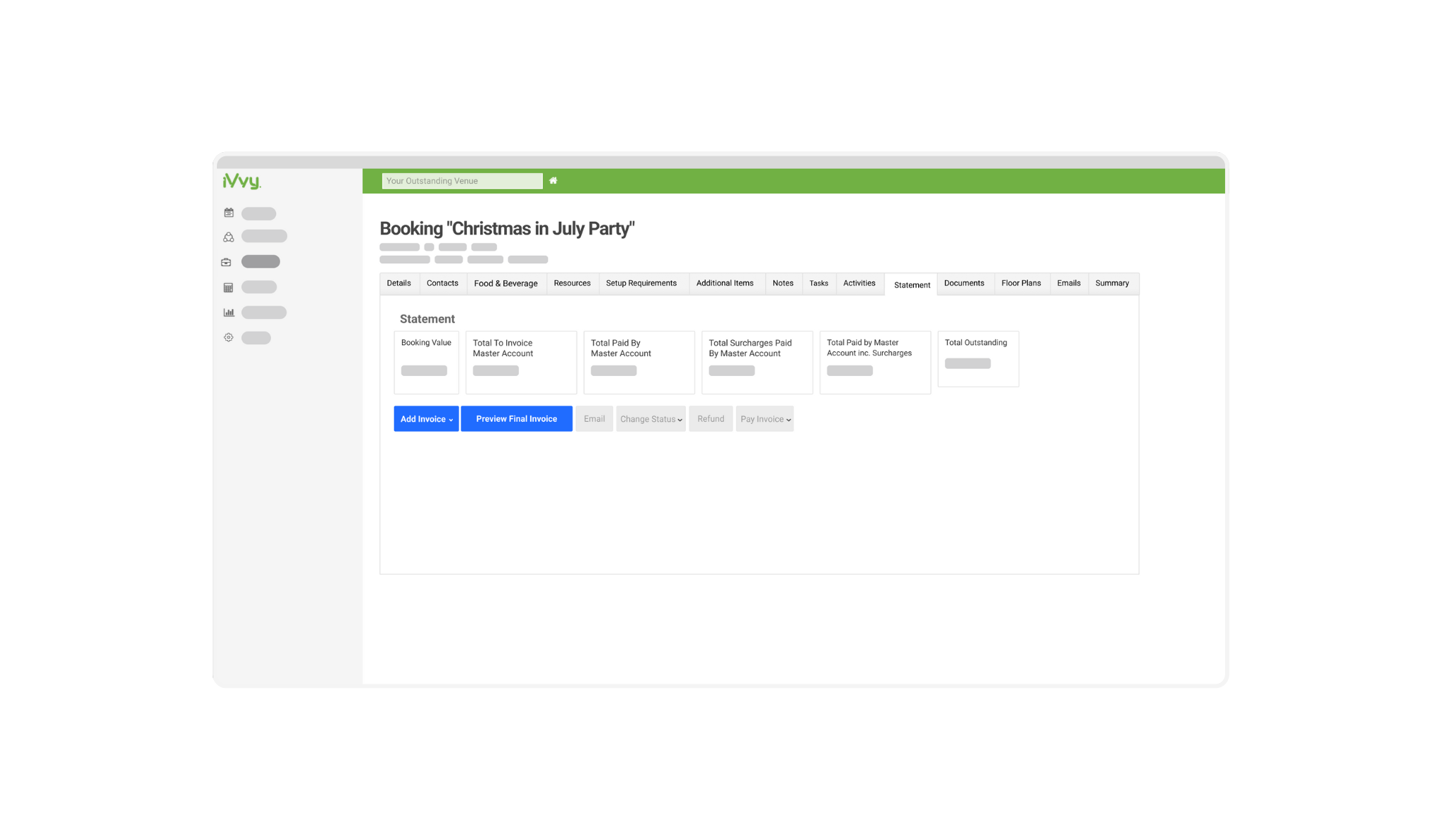Click the Preview Final Invoice button
This screenshot has height=840, width=1442.
tap(516, 418)
